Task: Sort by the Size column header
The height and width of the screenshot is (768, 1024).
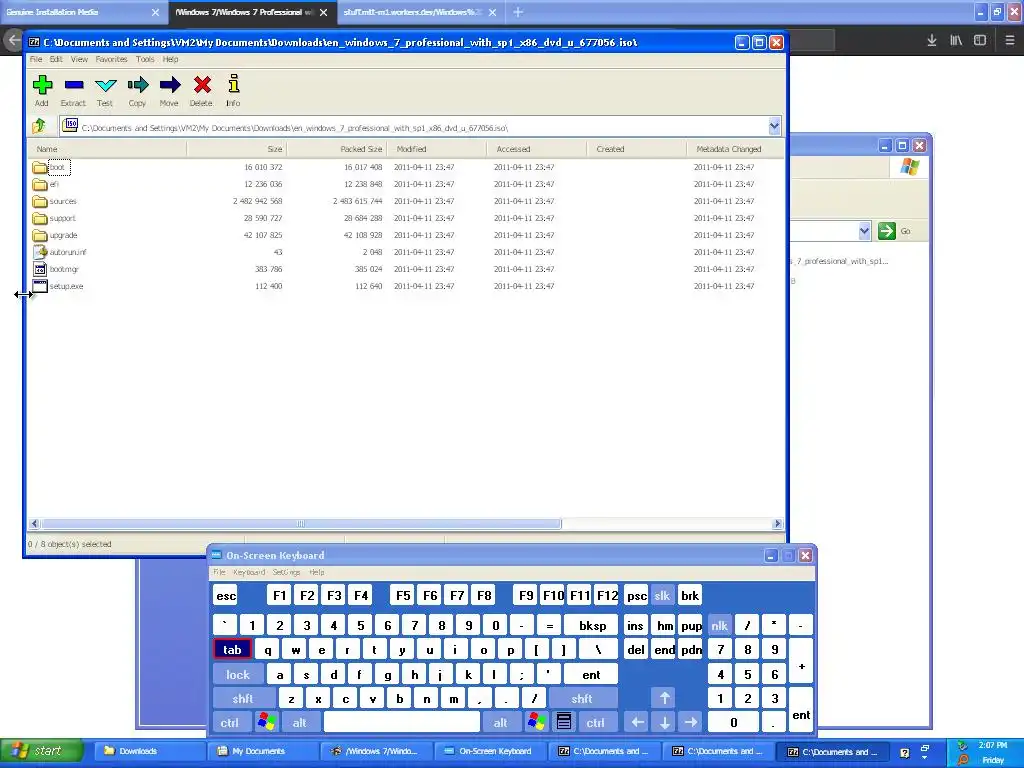Action: [x=236, y=149]
